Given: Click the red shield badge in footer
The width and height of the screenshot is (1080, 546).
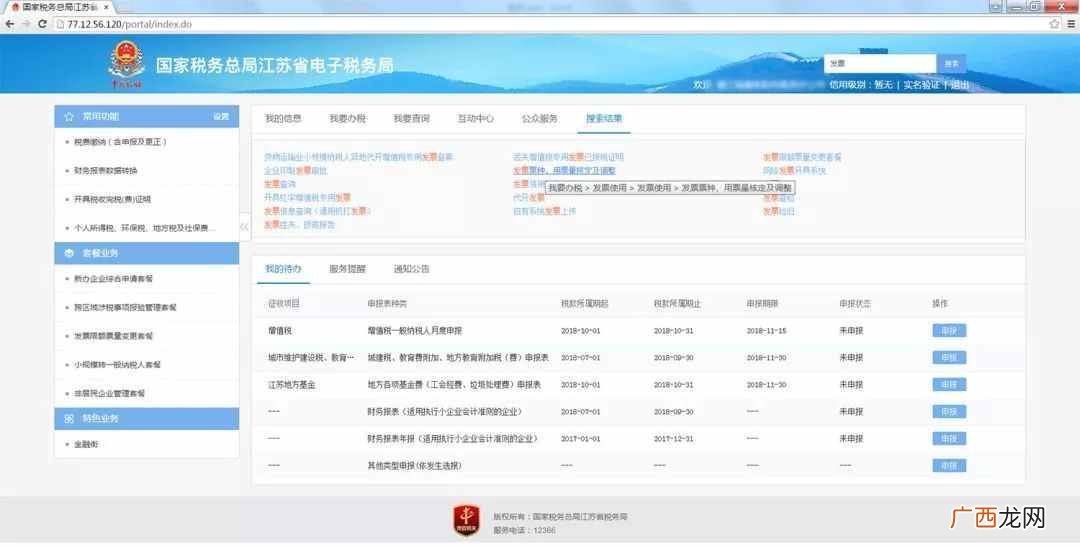Looking at the screenshot, I should (466, 521).
